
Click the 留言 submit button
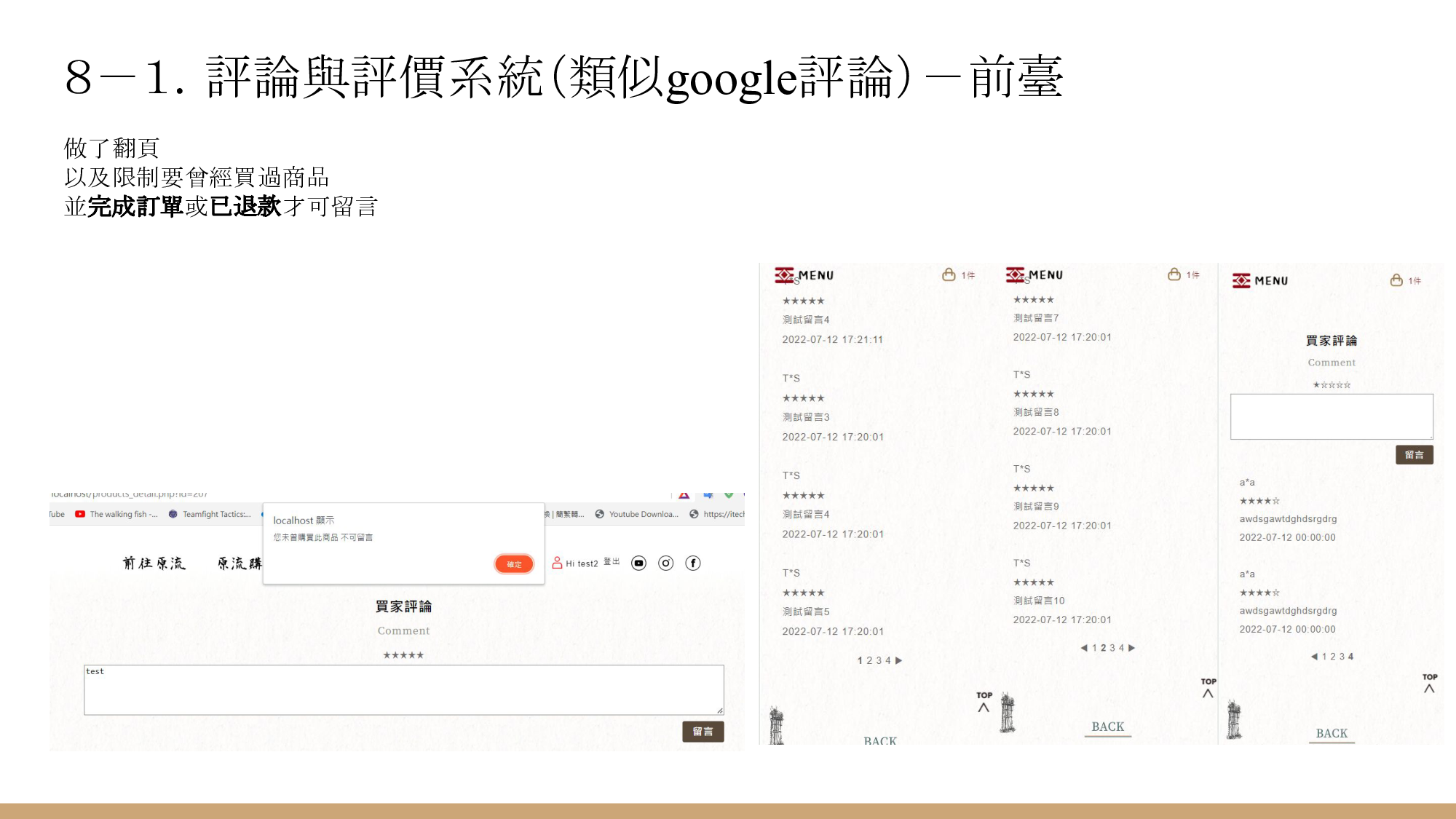pos(703,731)
